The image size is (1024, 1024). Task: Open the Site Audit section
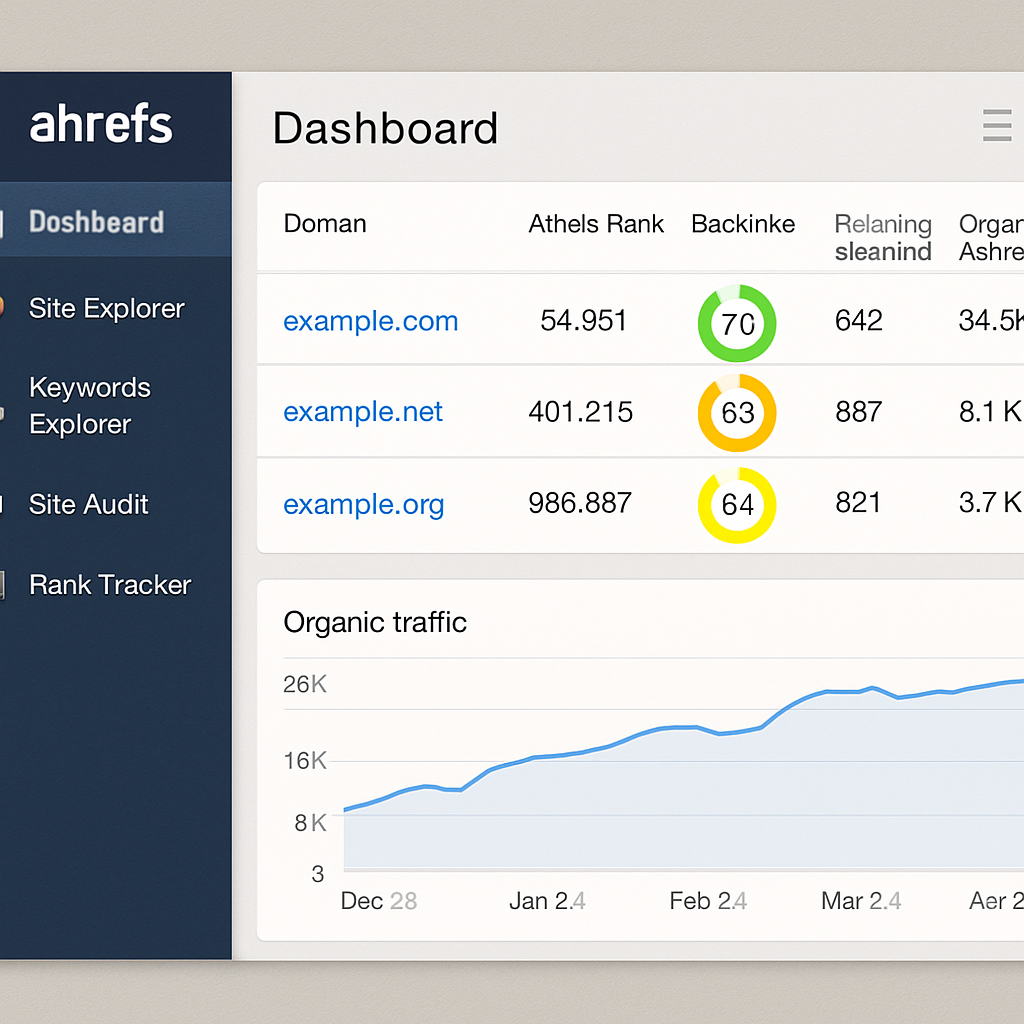pos(88,504)
